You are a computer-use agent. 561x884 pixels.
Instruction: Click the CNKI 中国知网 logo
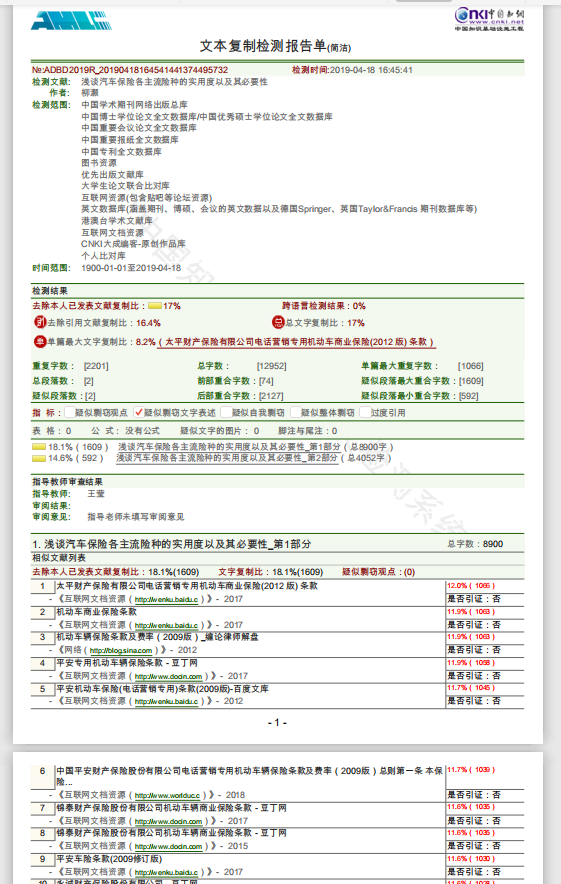pos(489,19)
